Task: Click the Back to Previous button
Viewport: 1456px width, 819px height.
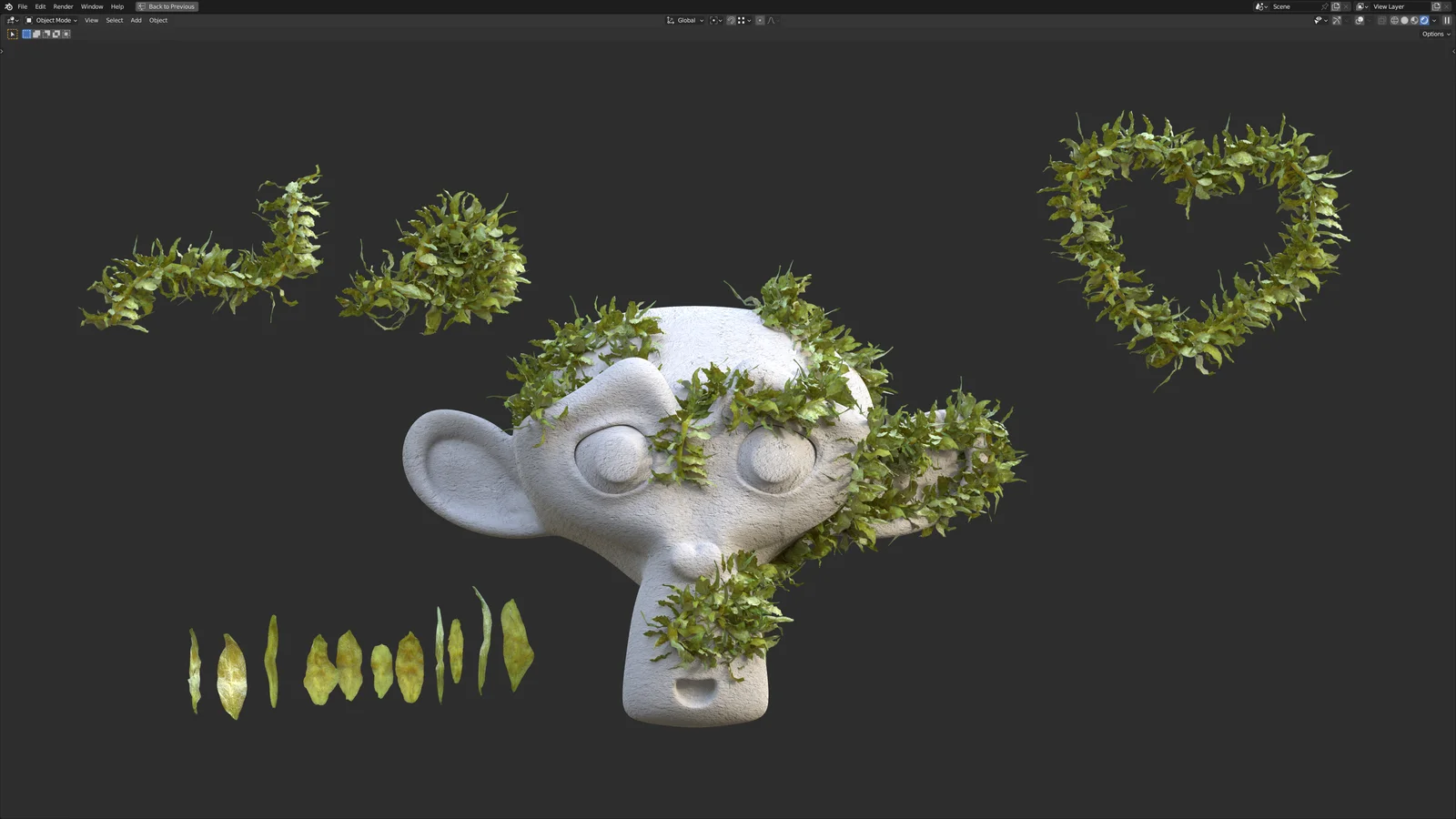Action: [x=167, y=6]
